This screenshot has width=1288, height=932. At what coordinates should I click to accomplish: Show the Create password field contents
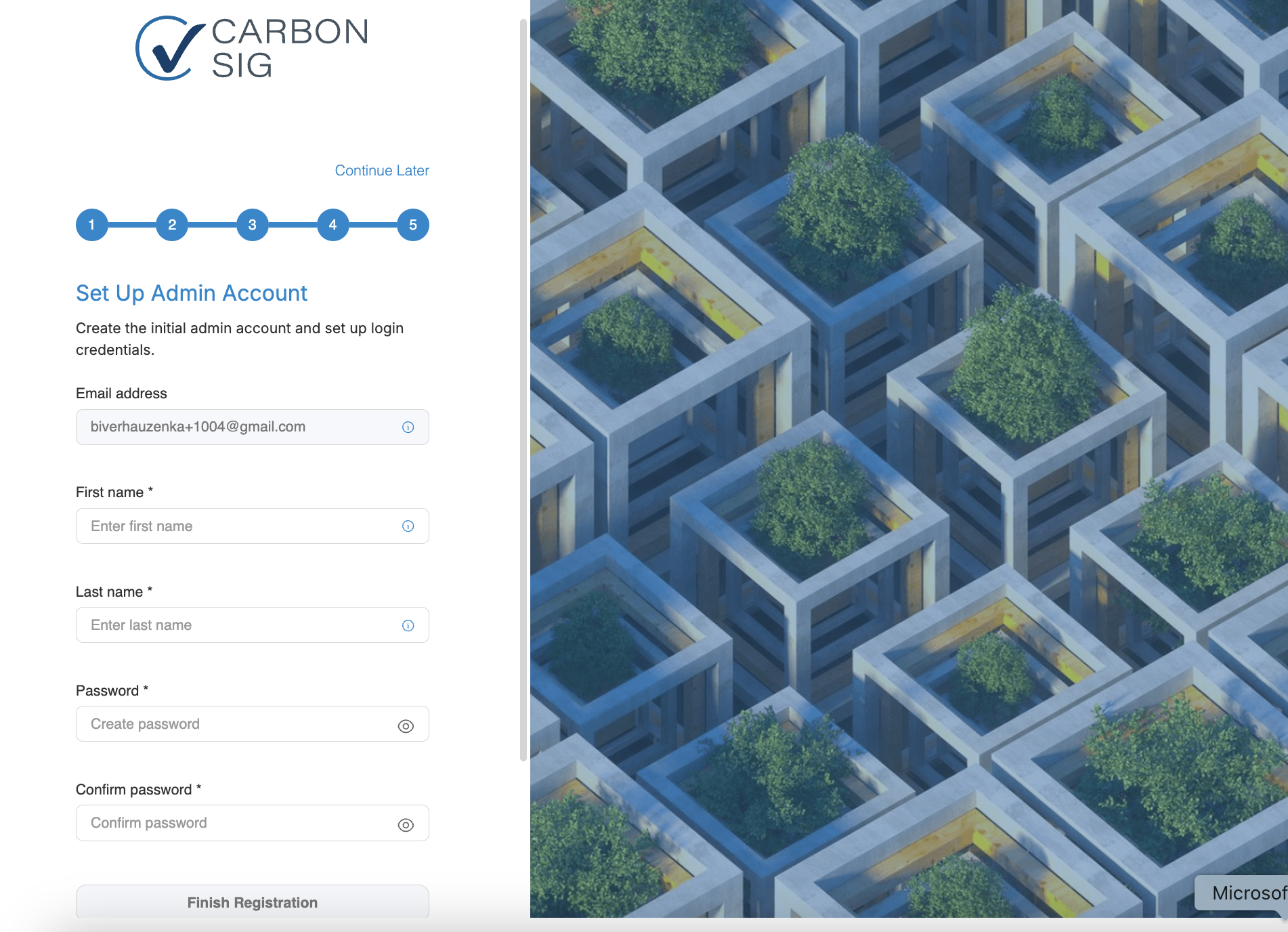point(406,726)
